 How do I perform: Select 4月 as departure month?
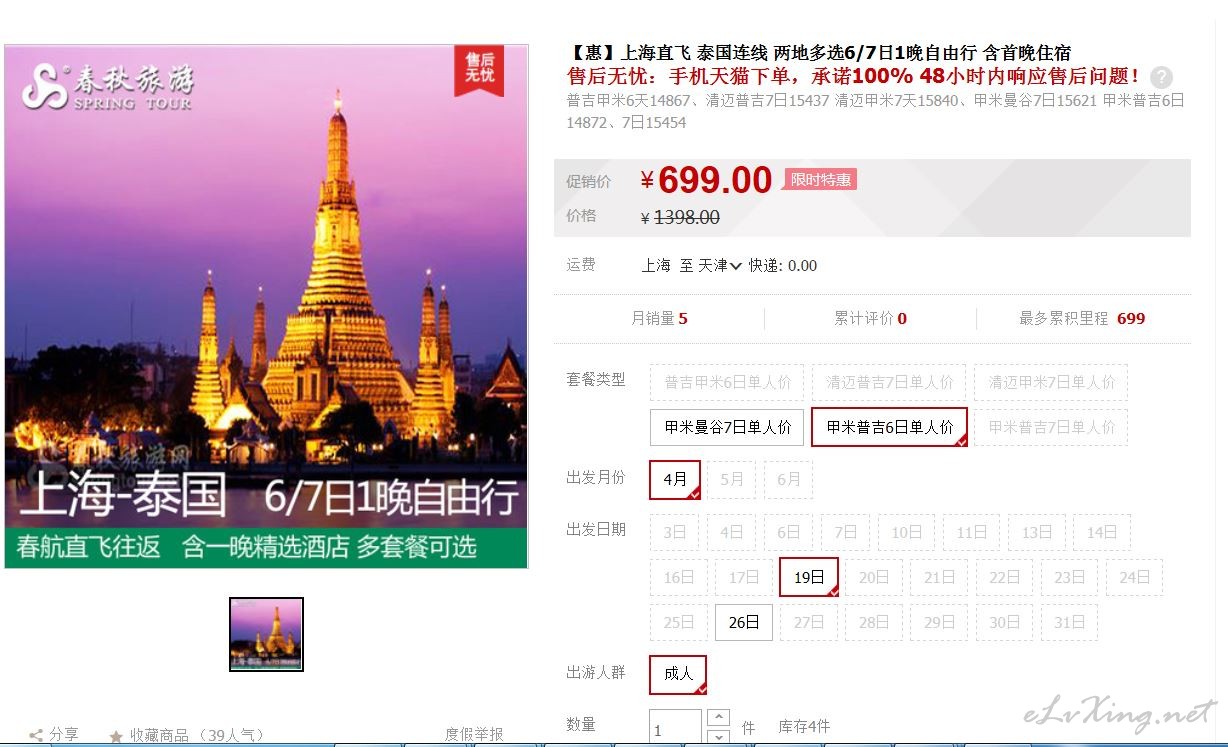pyautogui.click(x=675, y=479)
